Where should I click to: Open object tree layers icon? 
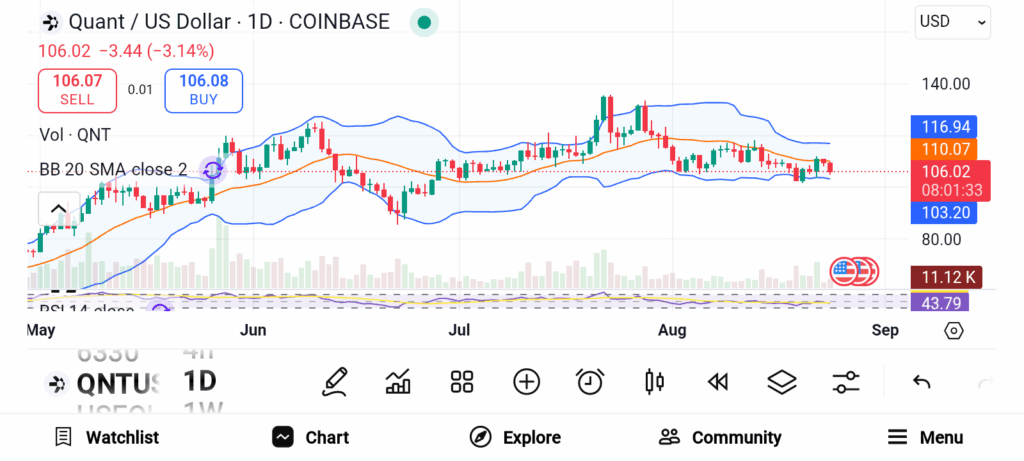click(781, 381)
